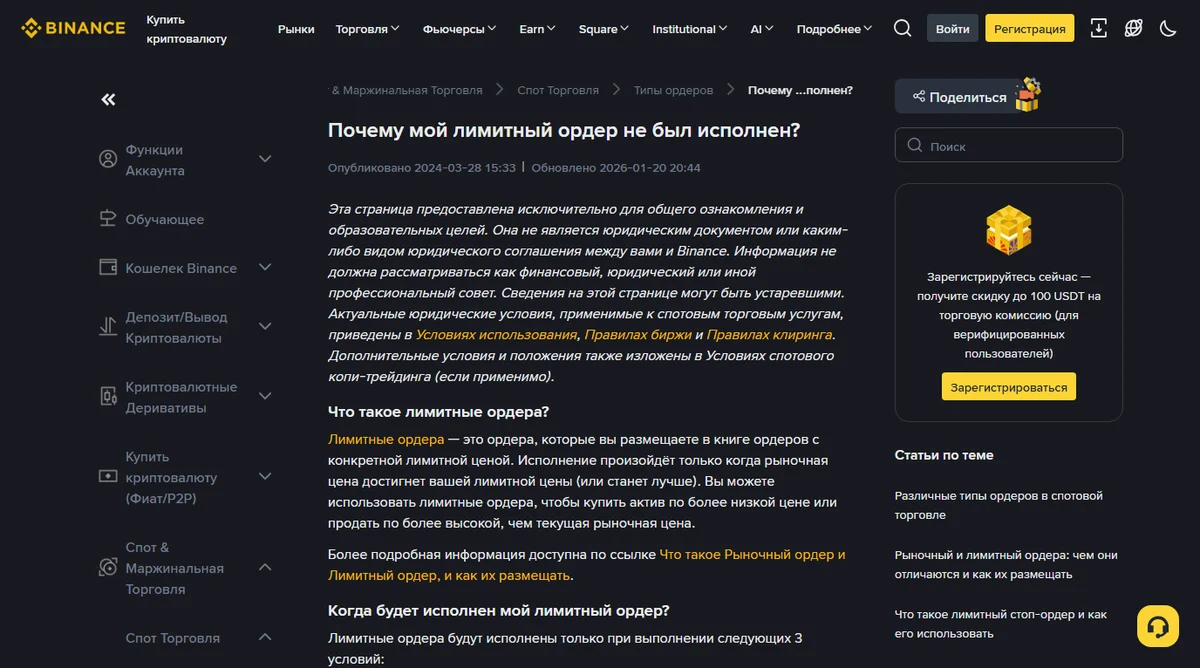Click the Функции Аккаунта user icon
Viewport: 1200px width, 668px height.
coord(108,159)
